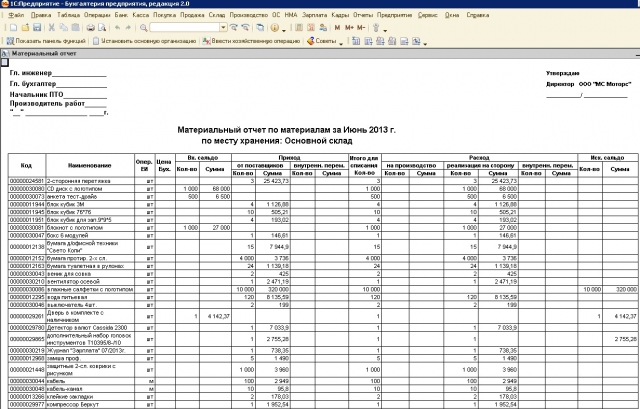
Task: Click the M+ memory add button
Action: coord(349,28)
